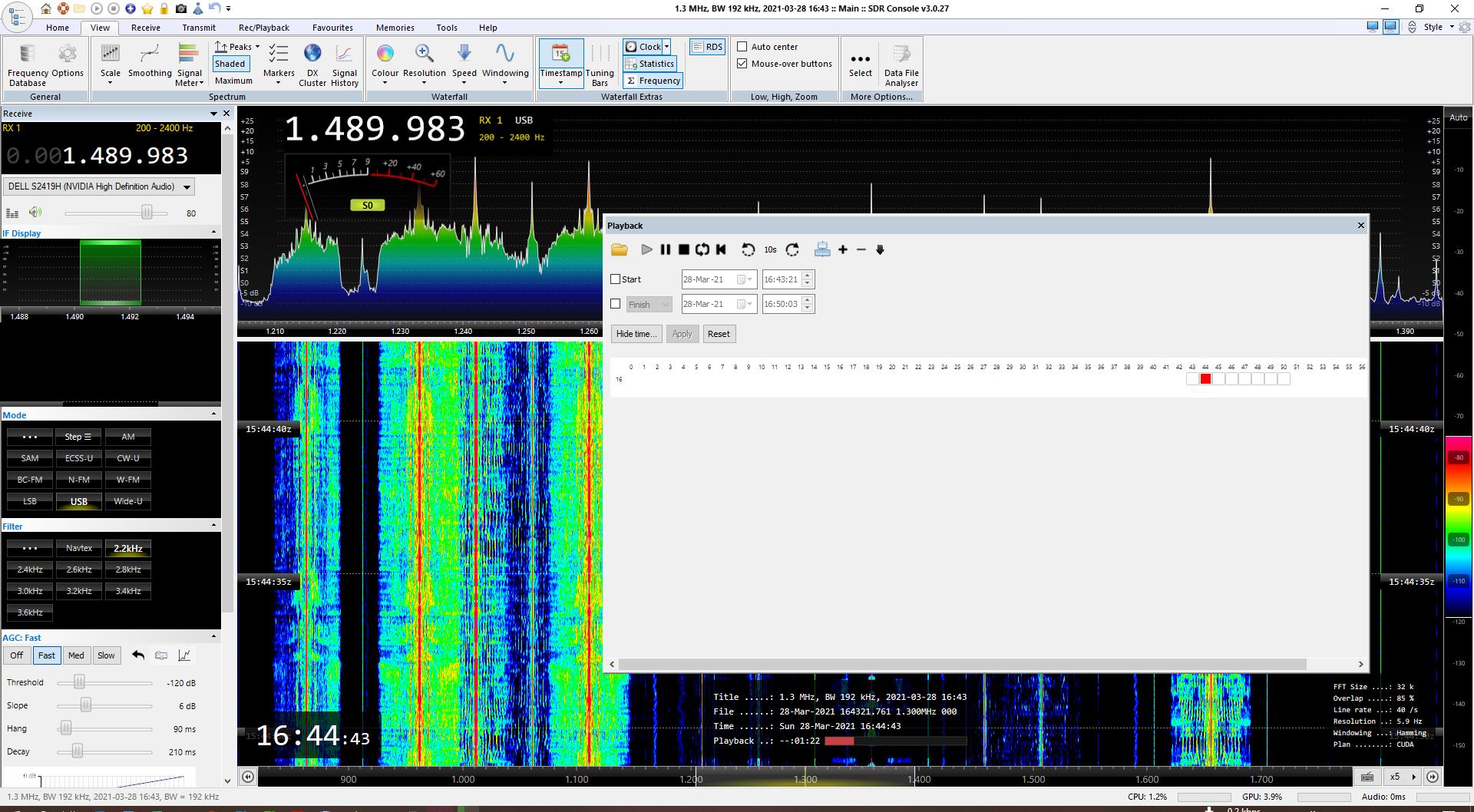Click the Data File Analyser icon
The image size is (1474, 812).
901,54
